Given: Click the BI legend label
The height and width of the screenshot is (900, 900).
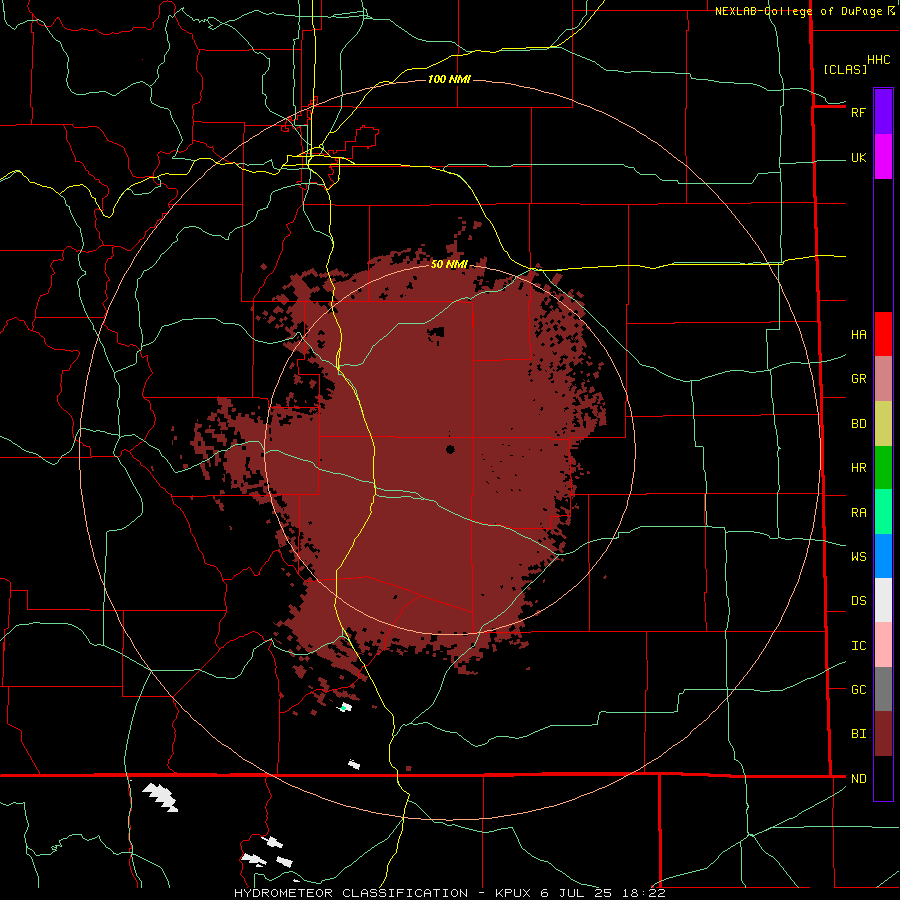Looking at the screenshot, I should (x=858, y=734).
